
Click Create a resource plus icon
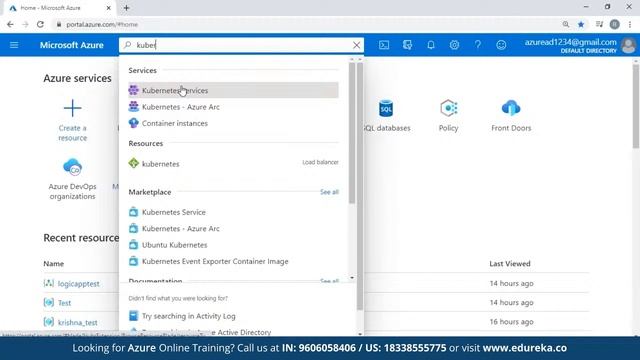click(x=72, y=108)
